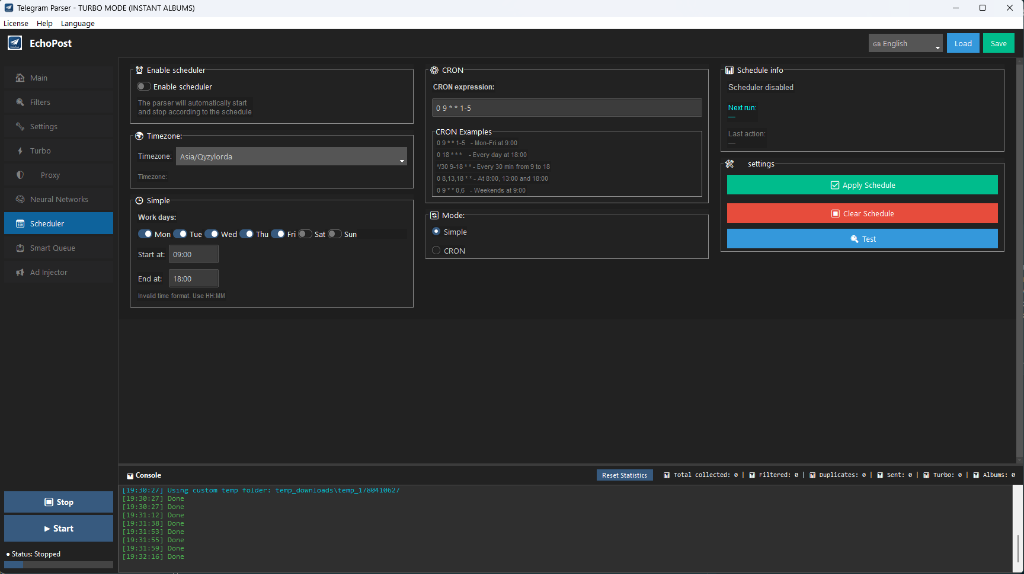Viewport: 1024px width, 574px height.
Task: Click the Ad Injector megaphone icon
Action: pos(20,272)
